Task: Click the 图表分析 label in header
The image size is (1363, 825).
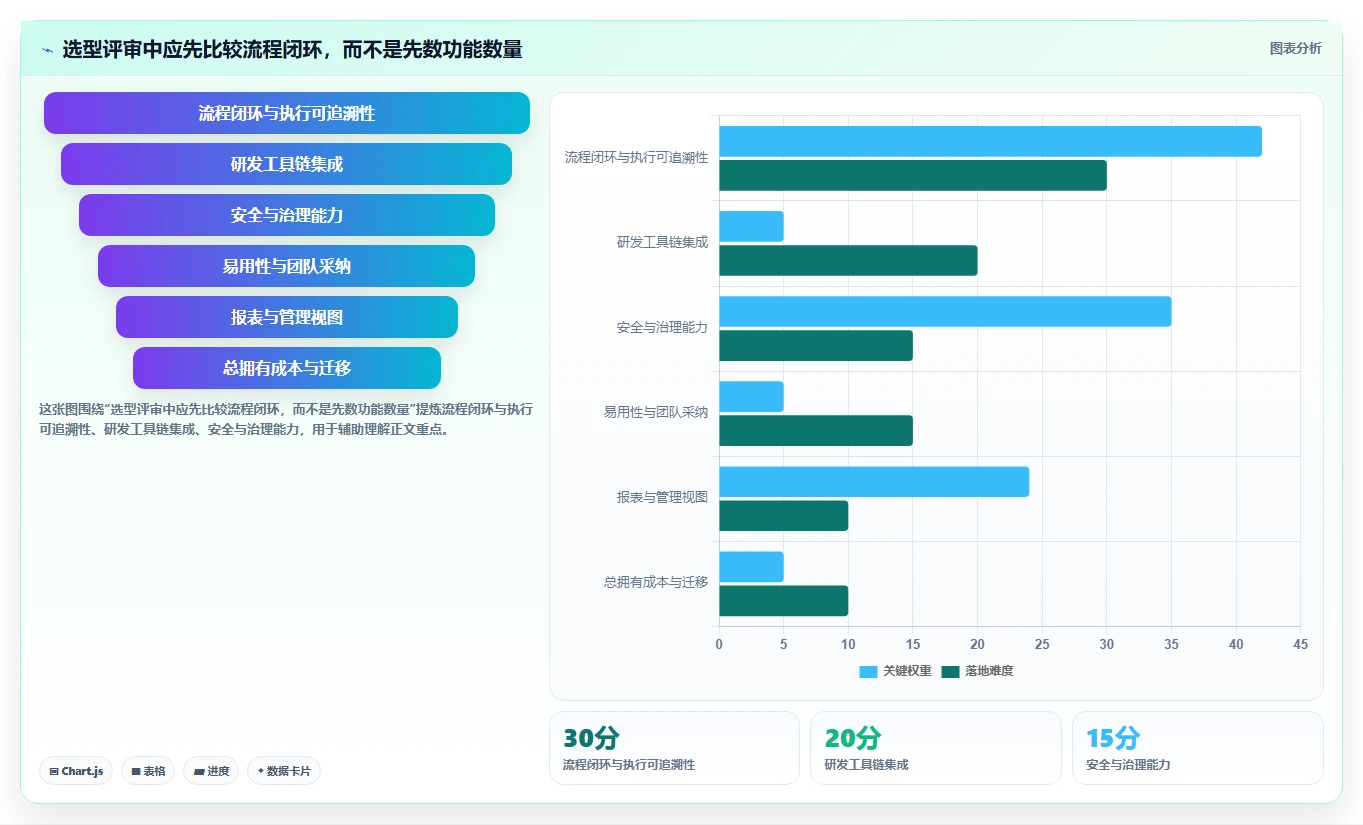Action: pos(1295,48)
